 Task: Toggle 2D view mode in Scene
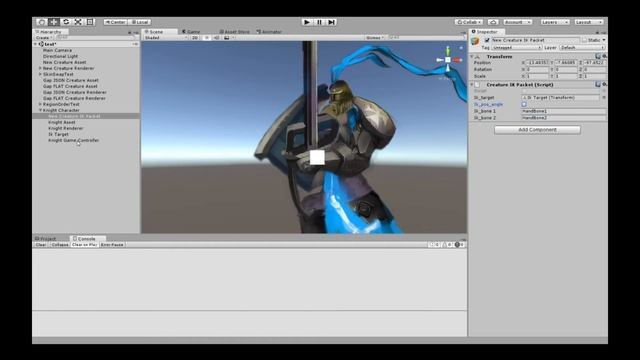195,38
